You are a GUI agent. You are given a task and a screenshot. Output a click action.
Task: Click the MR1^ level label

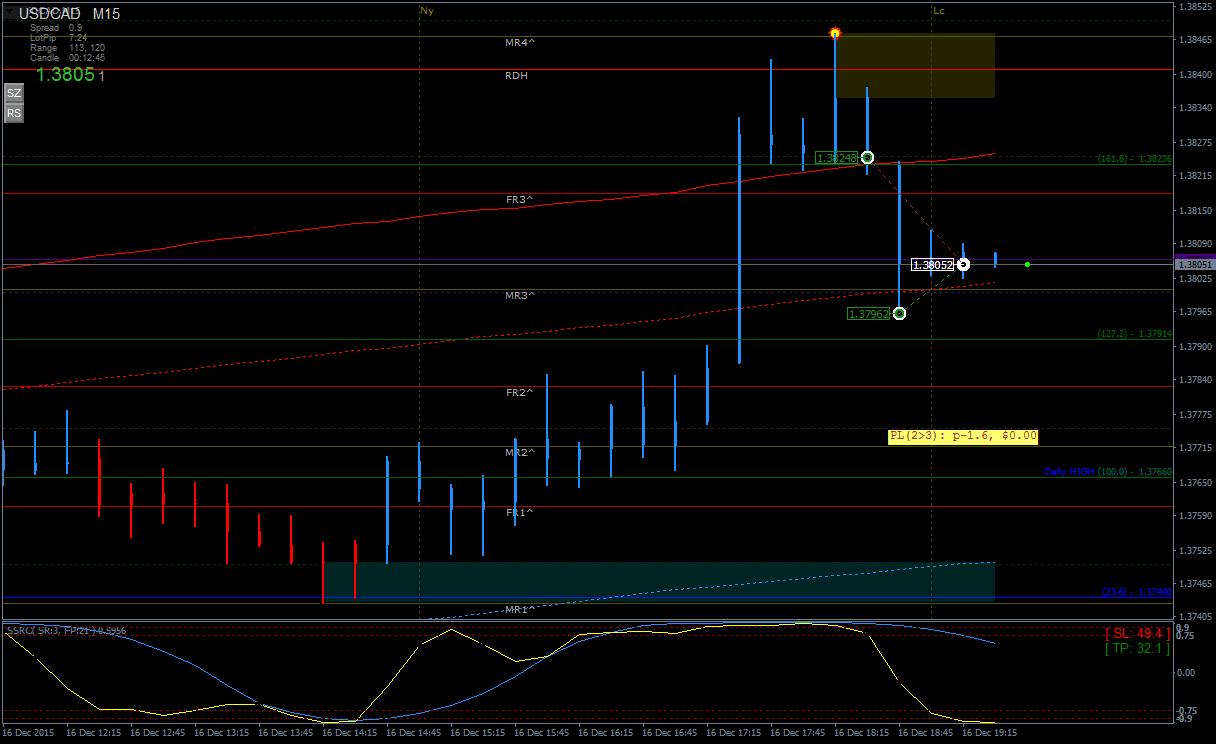(520, 609)
